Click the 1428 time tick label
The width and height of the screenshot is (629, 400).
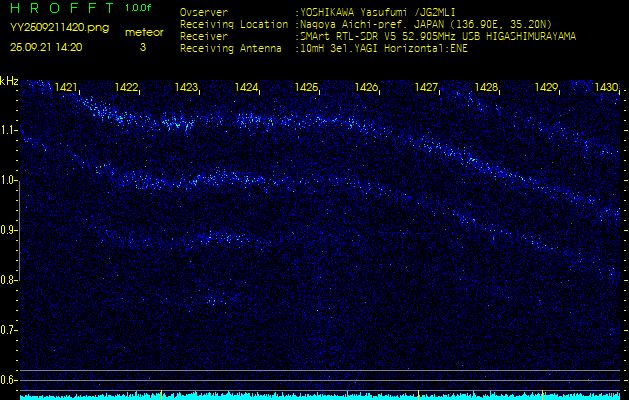(x=487, y=88)
